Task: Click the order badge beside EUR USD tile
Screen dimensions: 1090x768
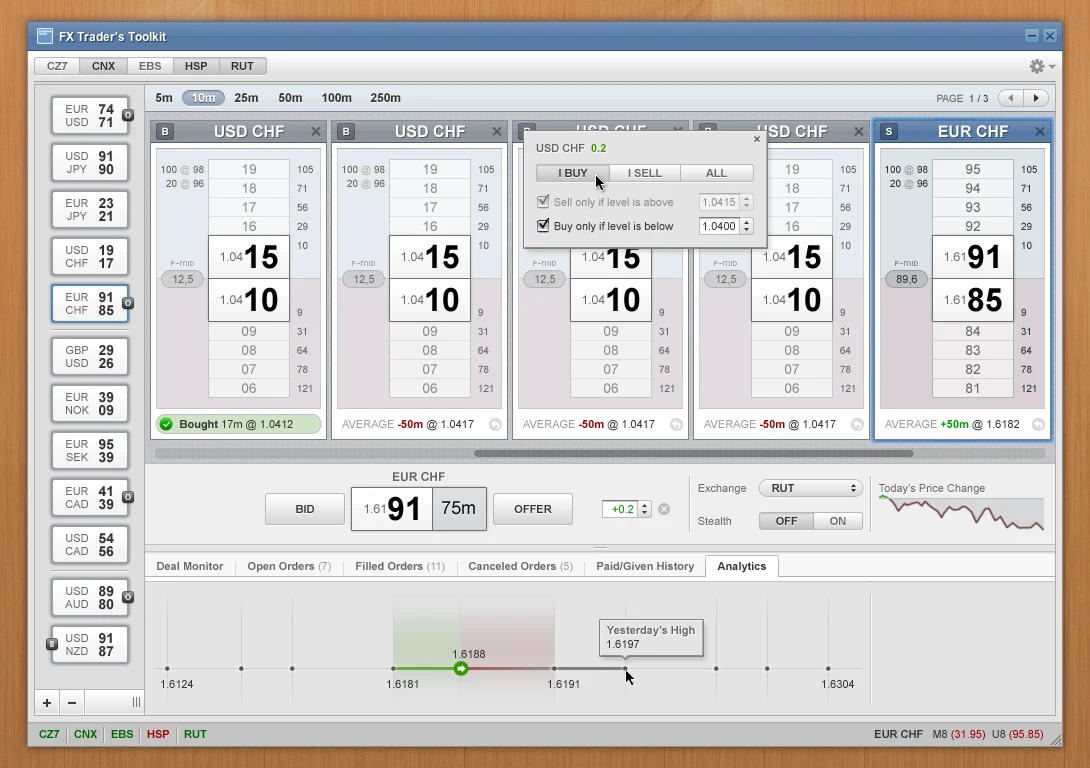Action: tap(128, 115)
